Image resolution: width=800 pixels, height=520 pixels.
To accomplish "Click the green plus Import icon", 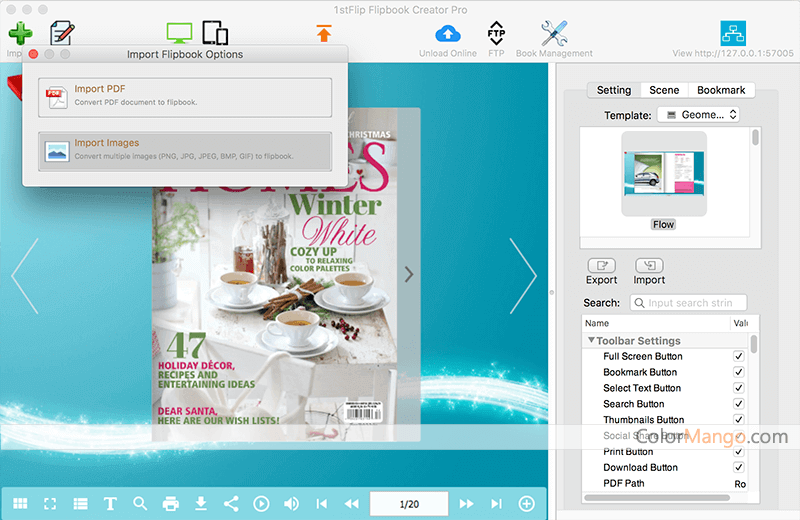I will [x=20, y=33].
